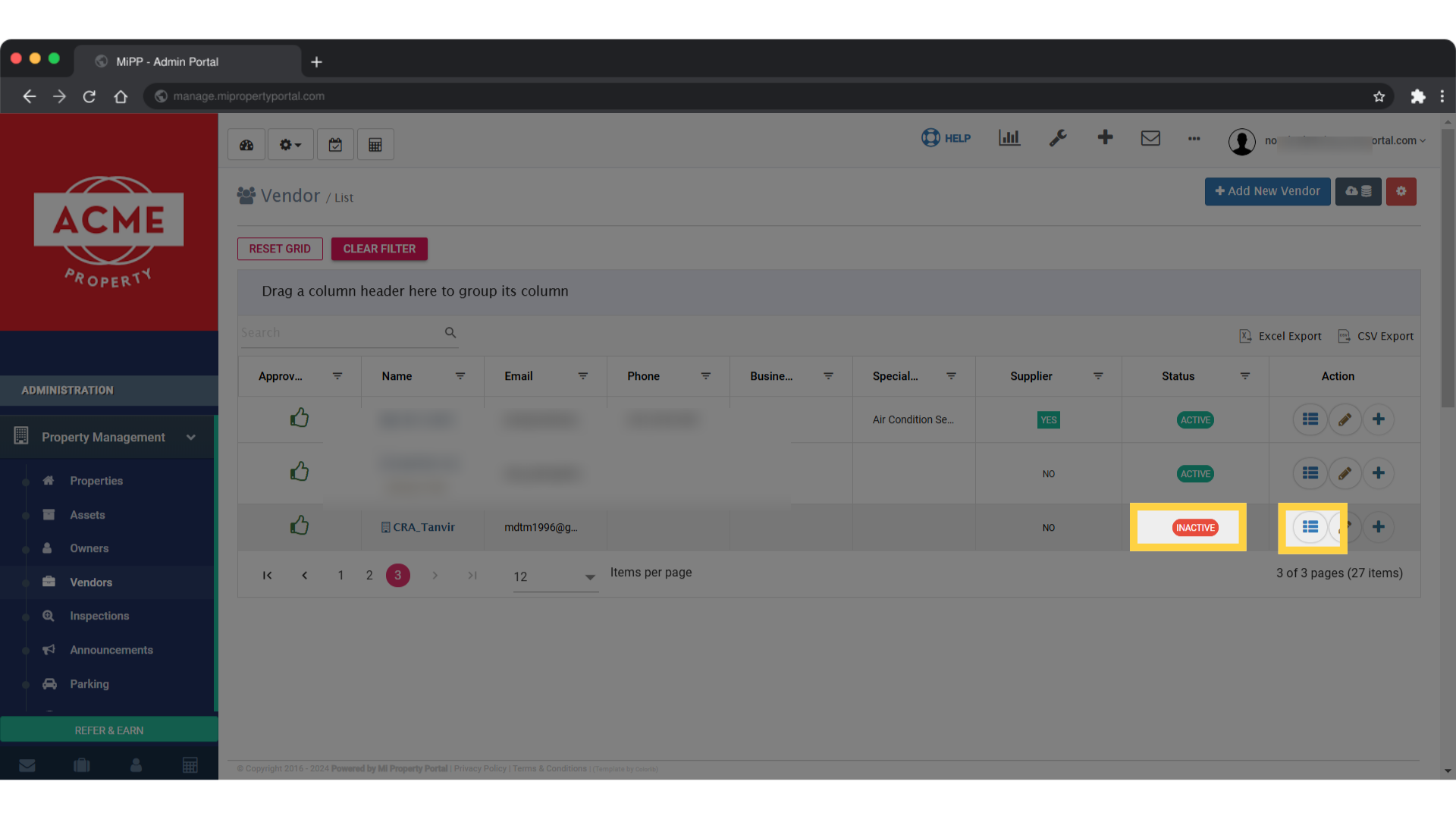
Task: Toggle ACTIVE status badge in first row
Action: pyautogui.click(x=1195, y=420)
